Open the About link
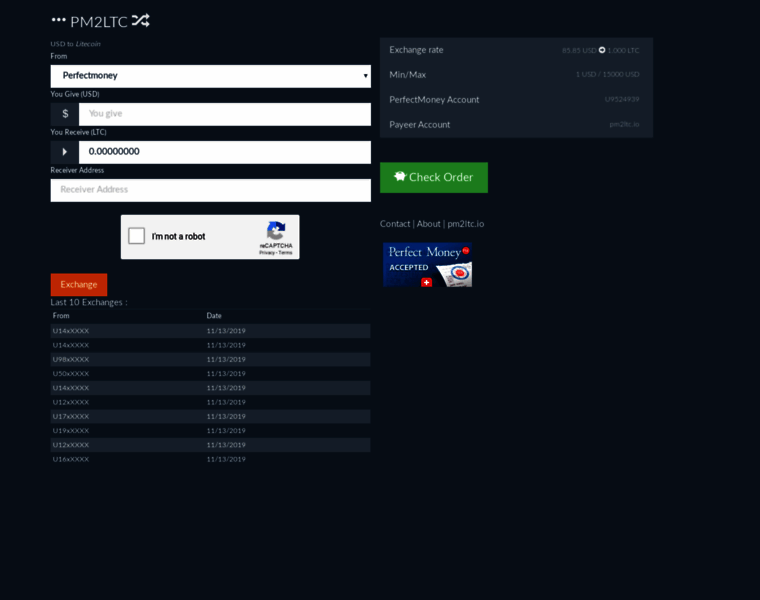 [428, 224]
